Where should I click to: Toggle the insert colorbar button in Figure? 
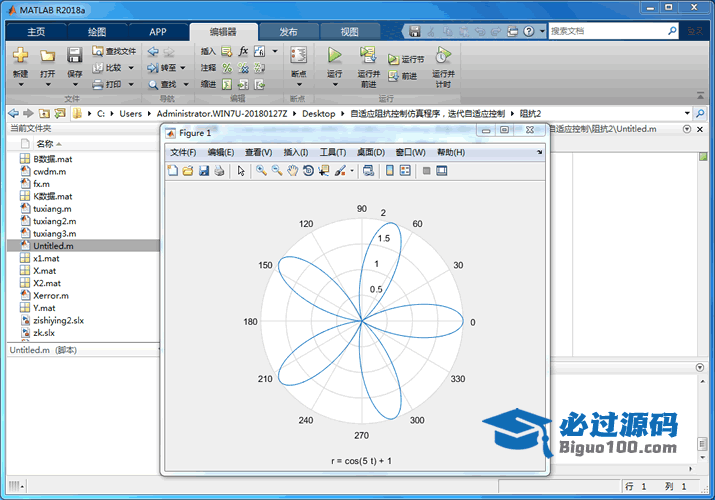389,171
